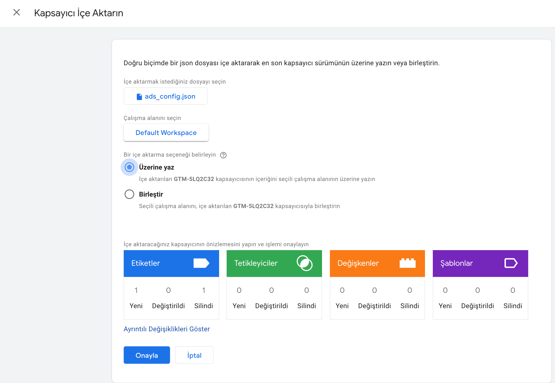
Task: Click the Silindi count under Etiketler
Action: pyautogui.click(x=204, y=290)
